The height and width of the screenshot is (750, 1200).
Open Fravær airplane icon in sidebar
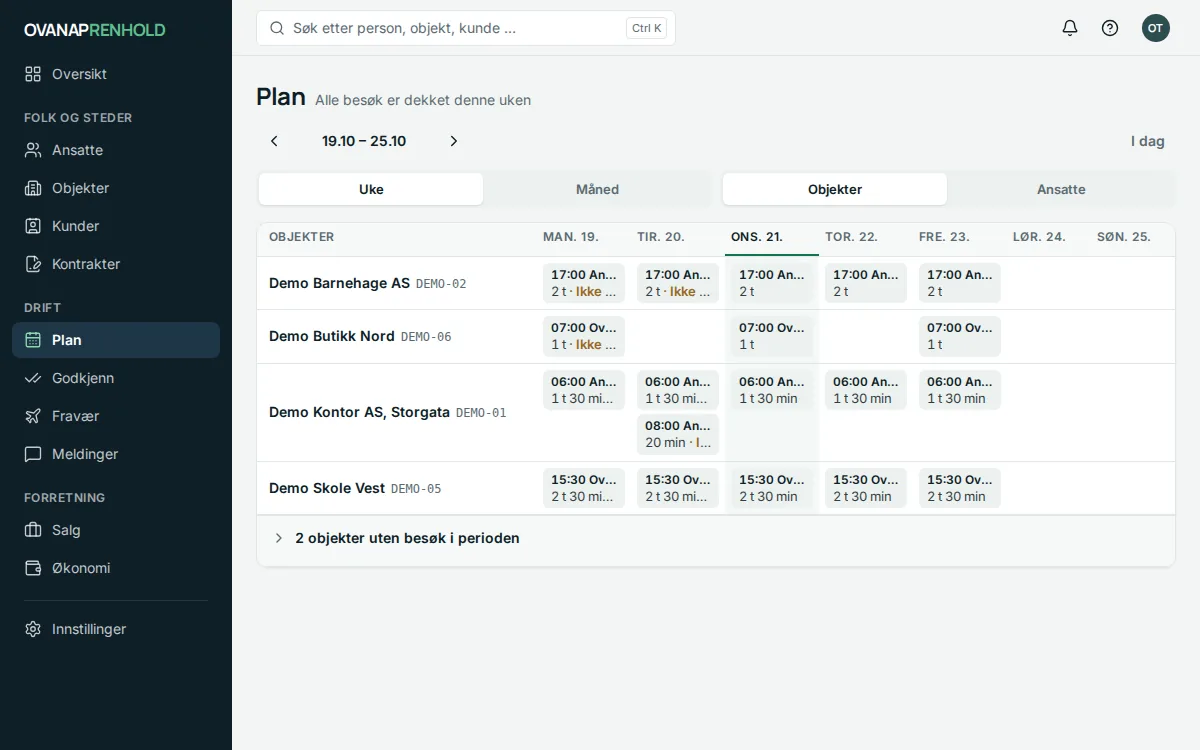tap(33, 416)
